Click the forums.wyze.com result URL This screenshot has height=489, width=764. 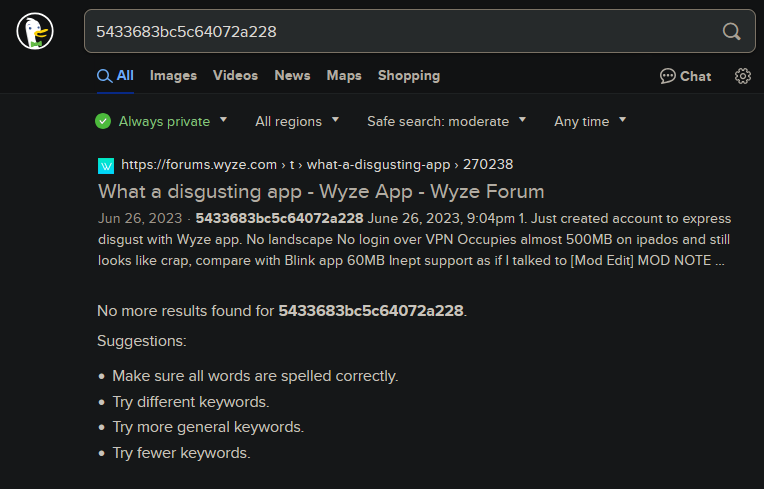pos(317,165)
